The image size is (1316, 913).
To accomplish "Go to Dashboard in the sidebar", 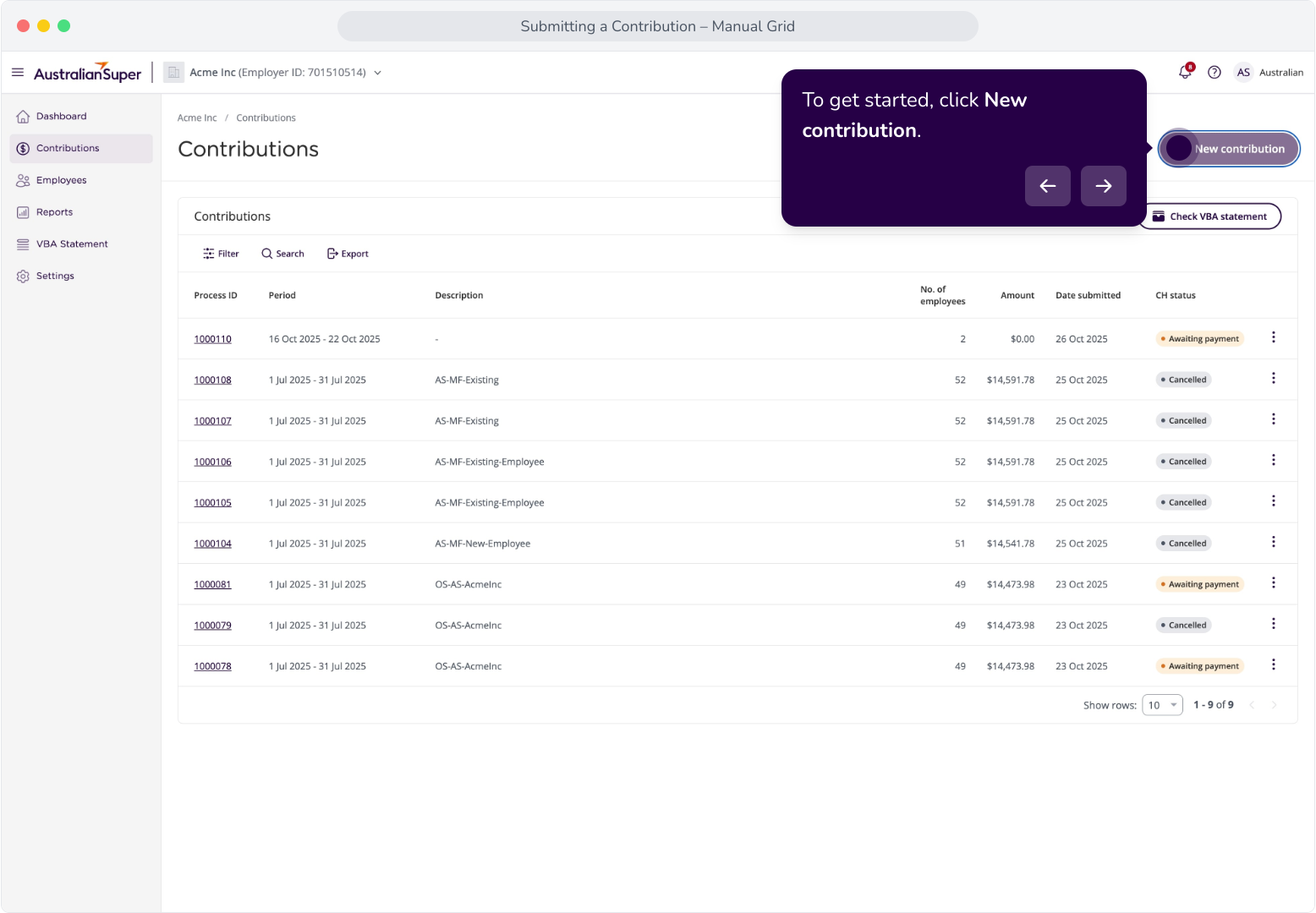I will pos(81,117).
